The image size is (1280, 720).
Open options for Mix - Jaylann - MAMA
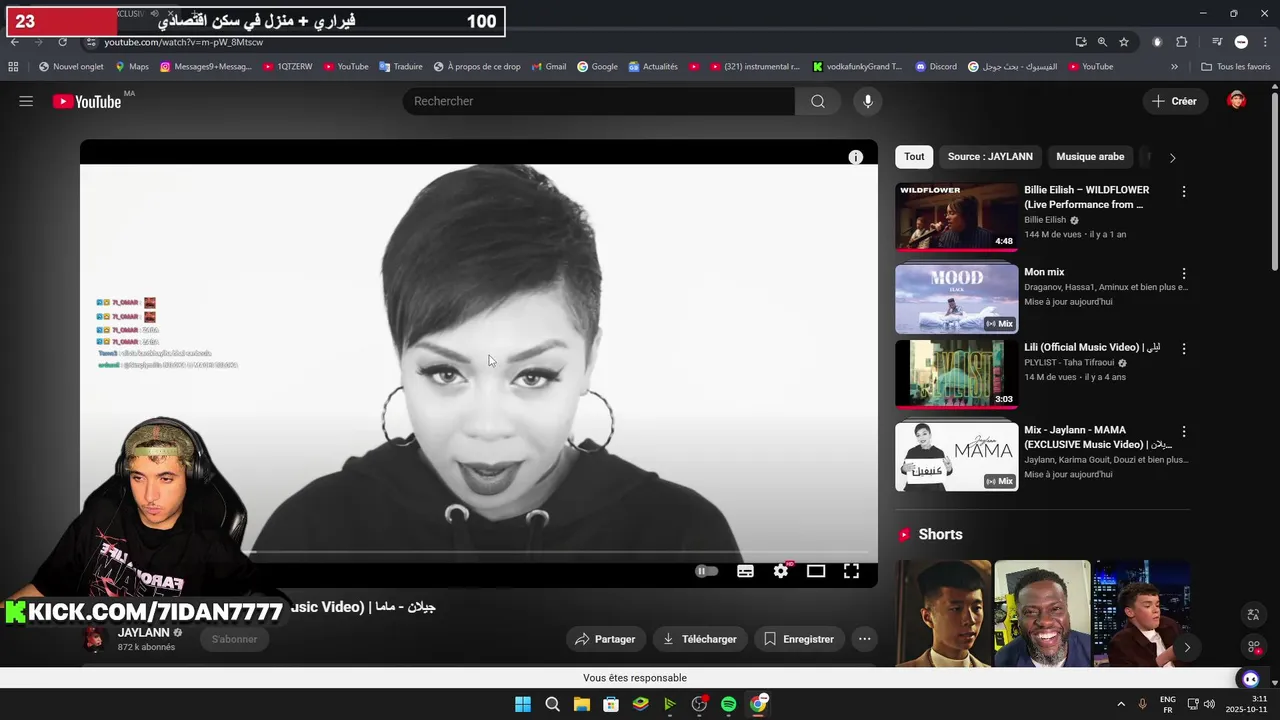tap(1184, 431)
